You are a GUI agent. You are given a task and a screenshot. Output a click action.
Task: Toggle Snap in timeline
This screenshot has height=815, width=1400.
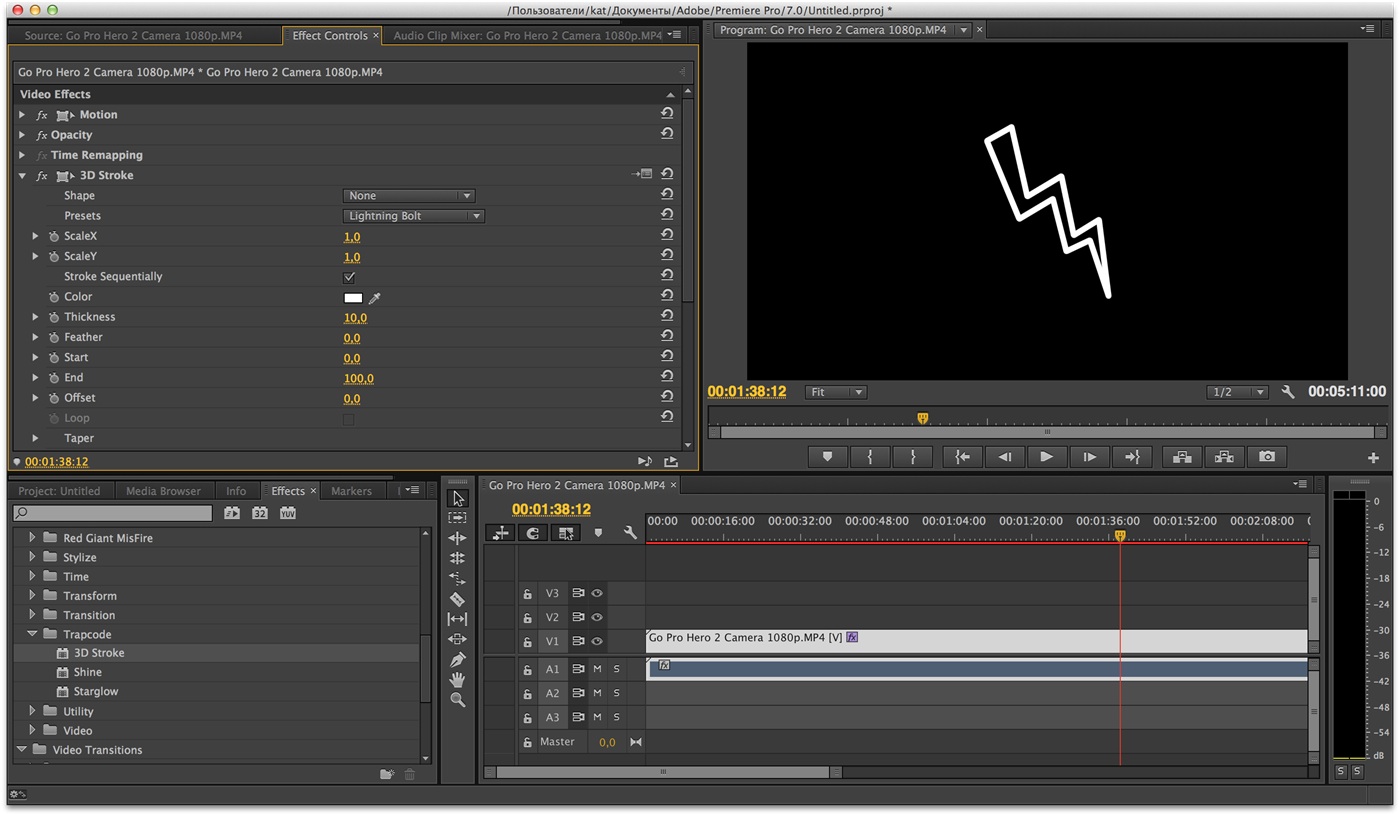[x=533, y=533]
